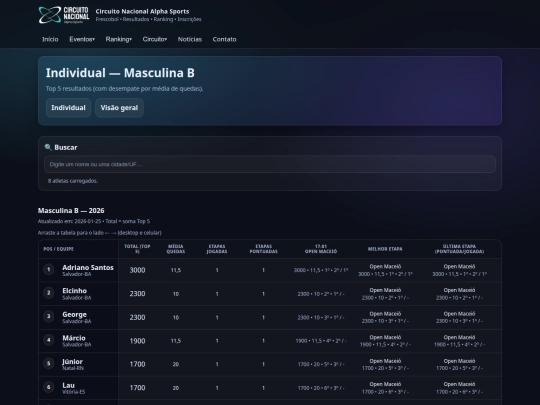Image resolution: width=540 pixels, height=405 pixels.
Task: Expand the Circuito dropdown menu
Action: tap(155, 39)
